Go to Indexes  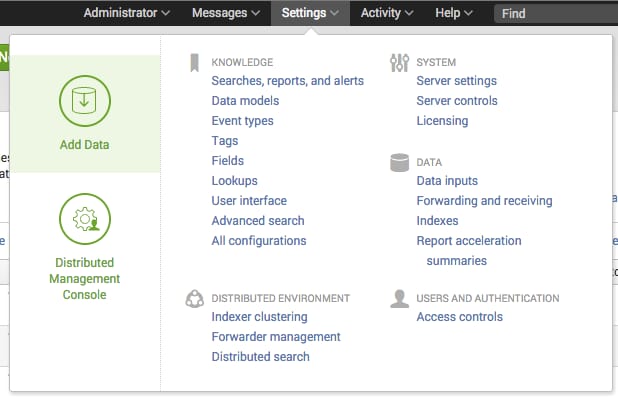click(x=437, y=221)
